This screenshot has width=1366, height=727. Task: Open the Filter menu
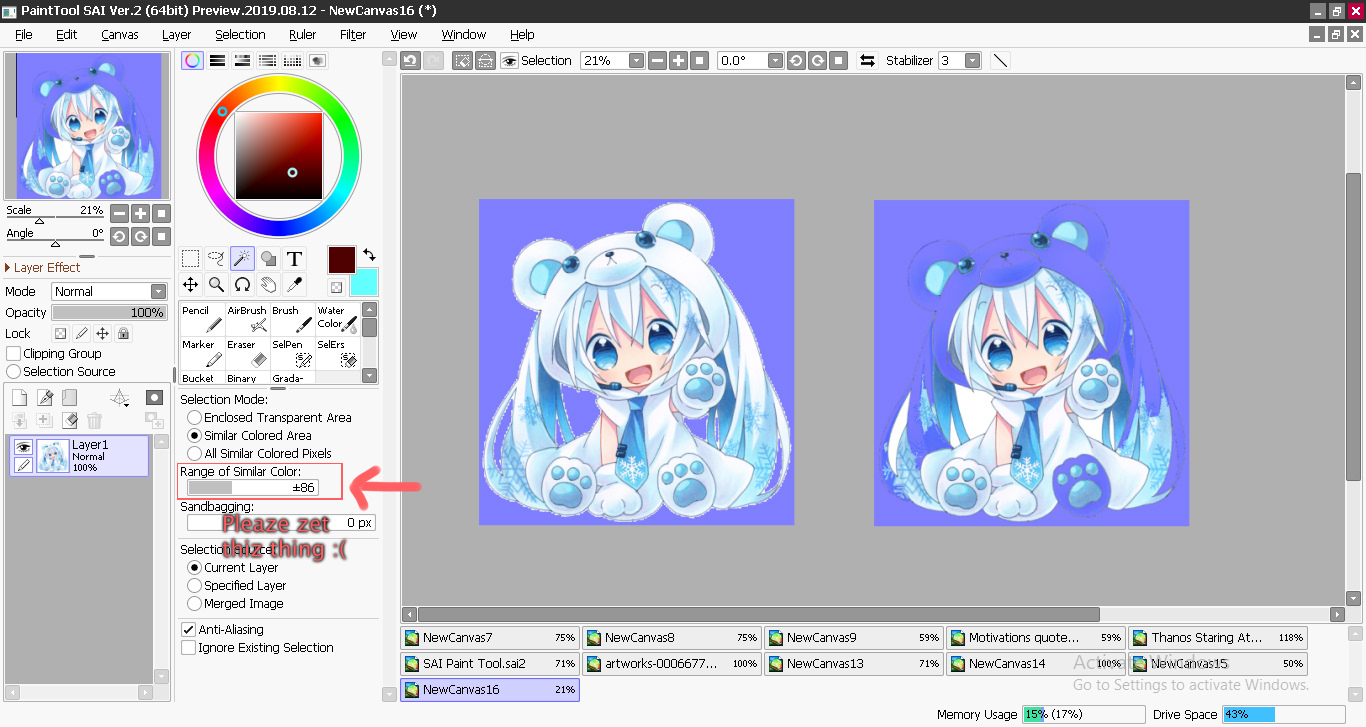[x=353, y=34]
